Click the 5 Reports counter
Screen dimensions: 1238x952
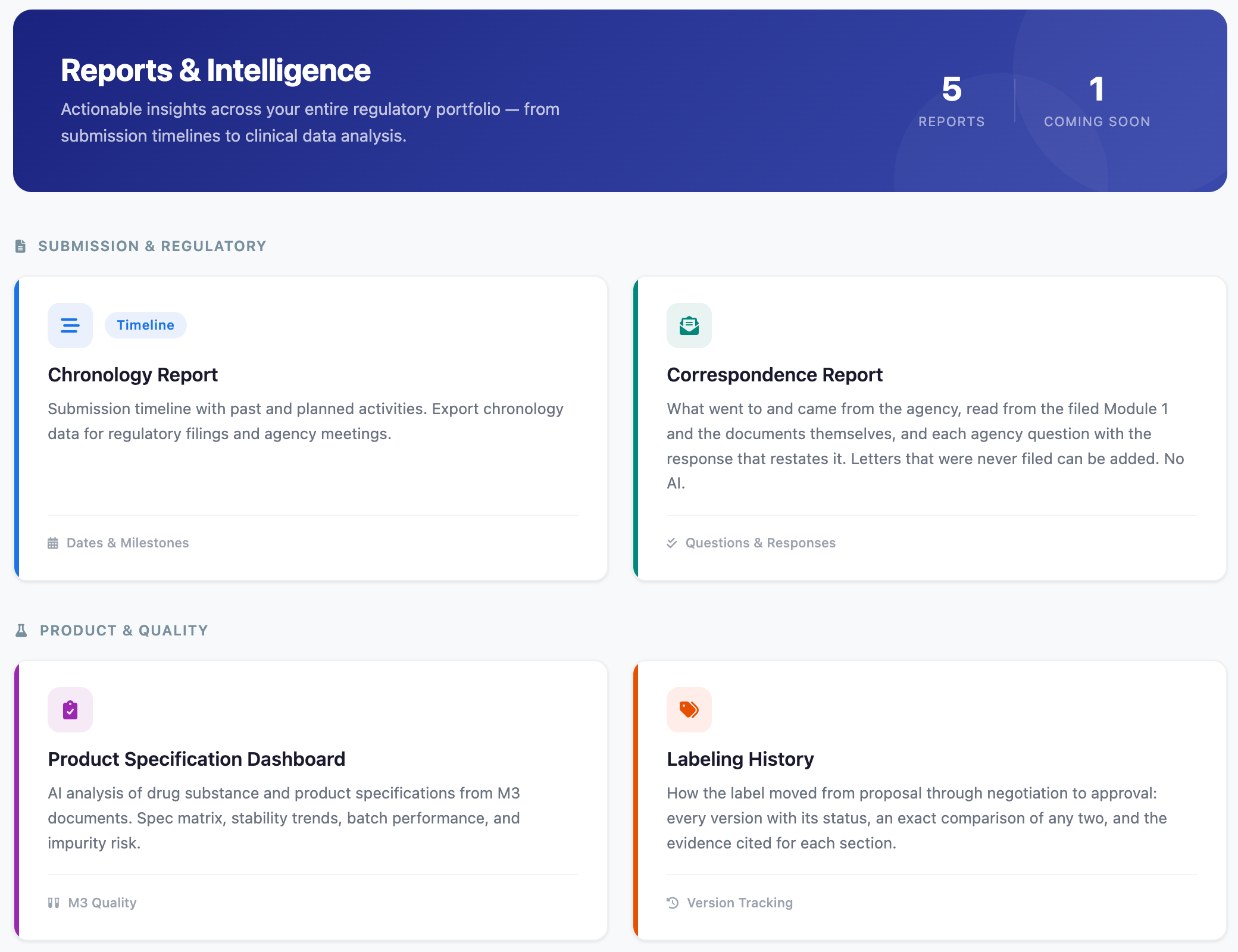coord(952,102)
